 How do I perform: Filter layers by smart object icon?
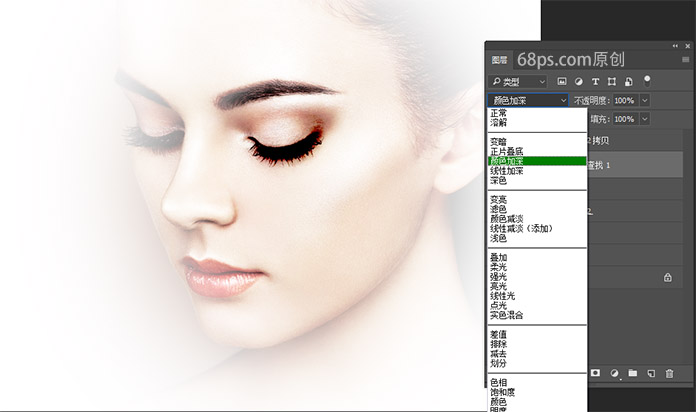click(629, 82)
